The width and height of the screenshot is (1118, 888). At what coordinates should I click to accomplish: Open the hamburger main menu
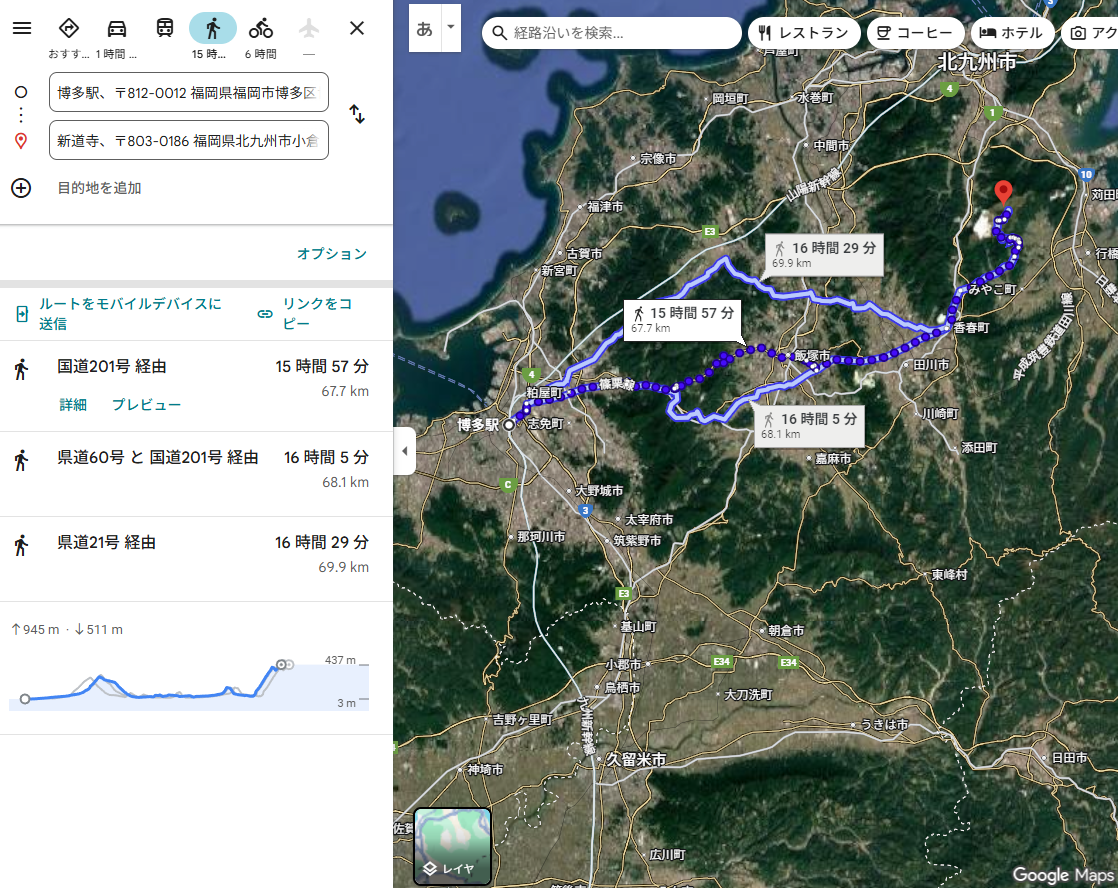pyautogui.click(x=22, y=28)
